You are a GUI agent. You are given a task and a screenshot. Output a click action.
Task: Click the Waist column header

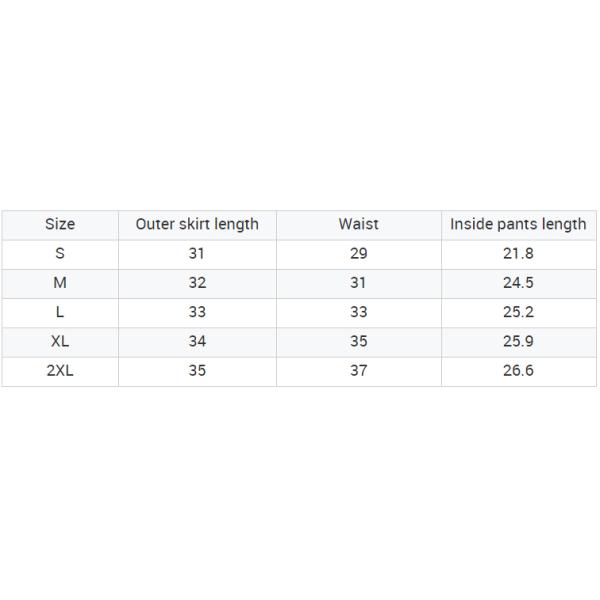point(358,224)
